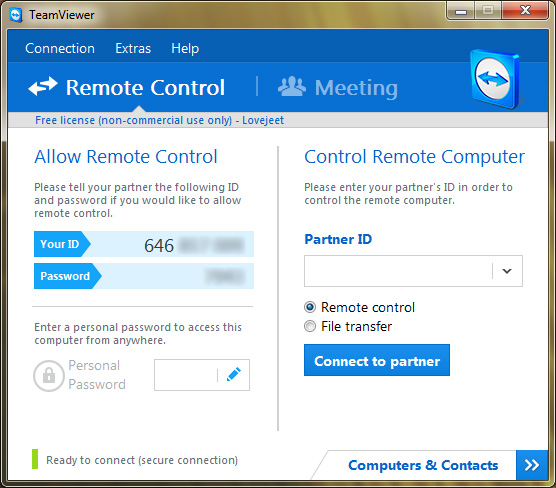Viewport: 556px width, 488px height.
Task: Click the Meeting people icon
Action: [291, 86]
